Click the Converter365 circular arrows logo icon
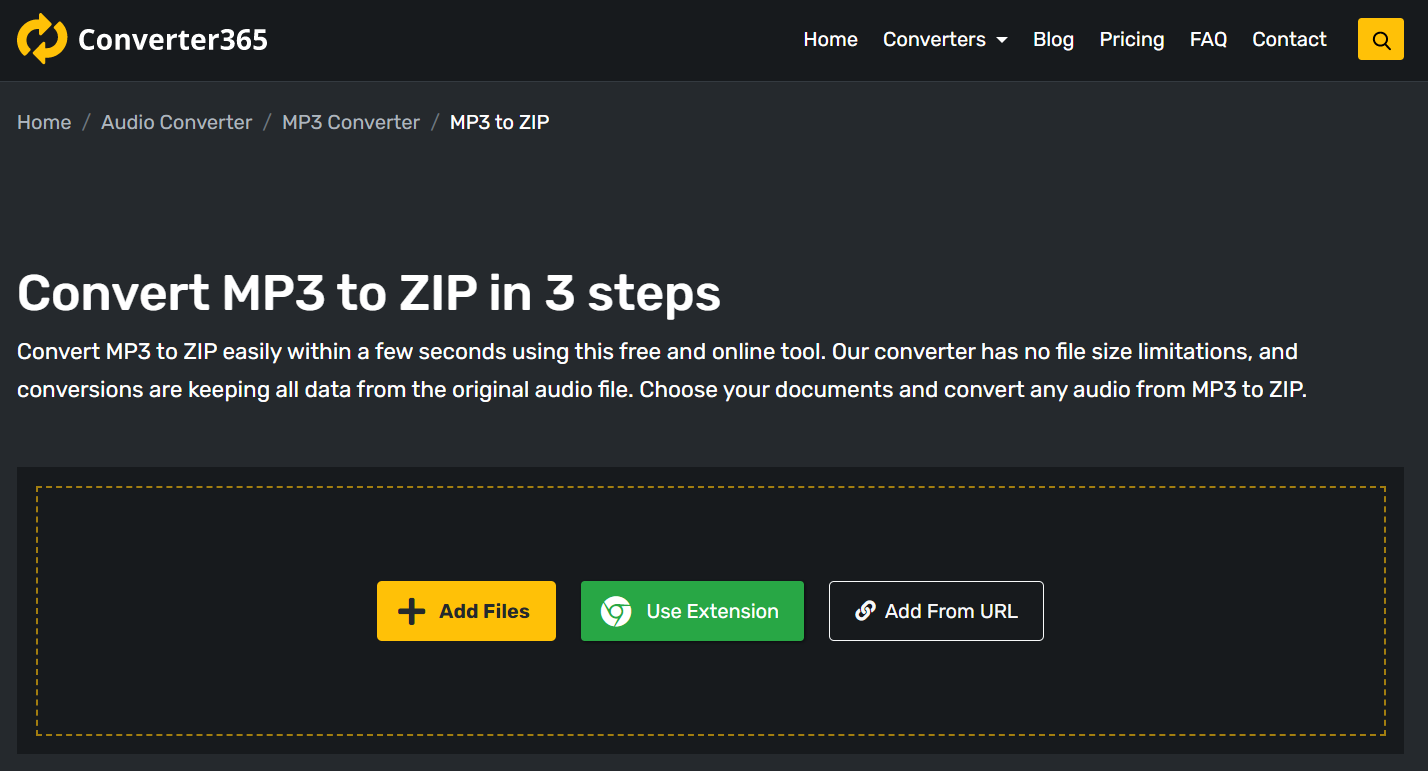Screen dimensions: 1428x771 (42, 39)
